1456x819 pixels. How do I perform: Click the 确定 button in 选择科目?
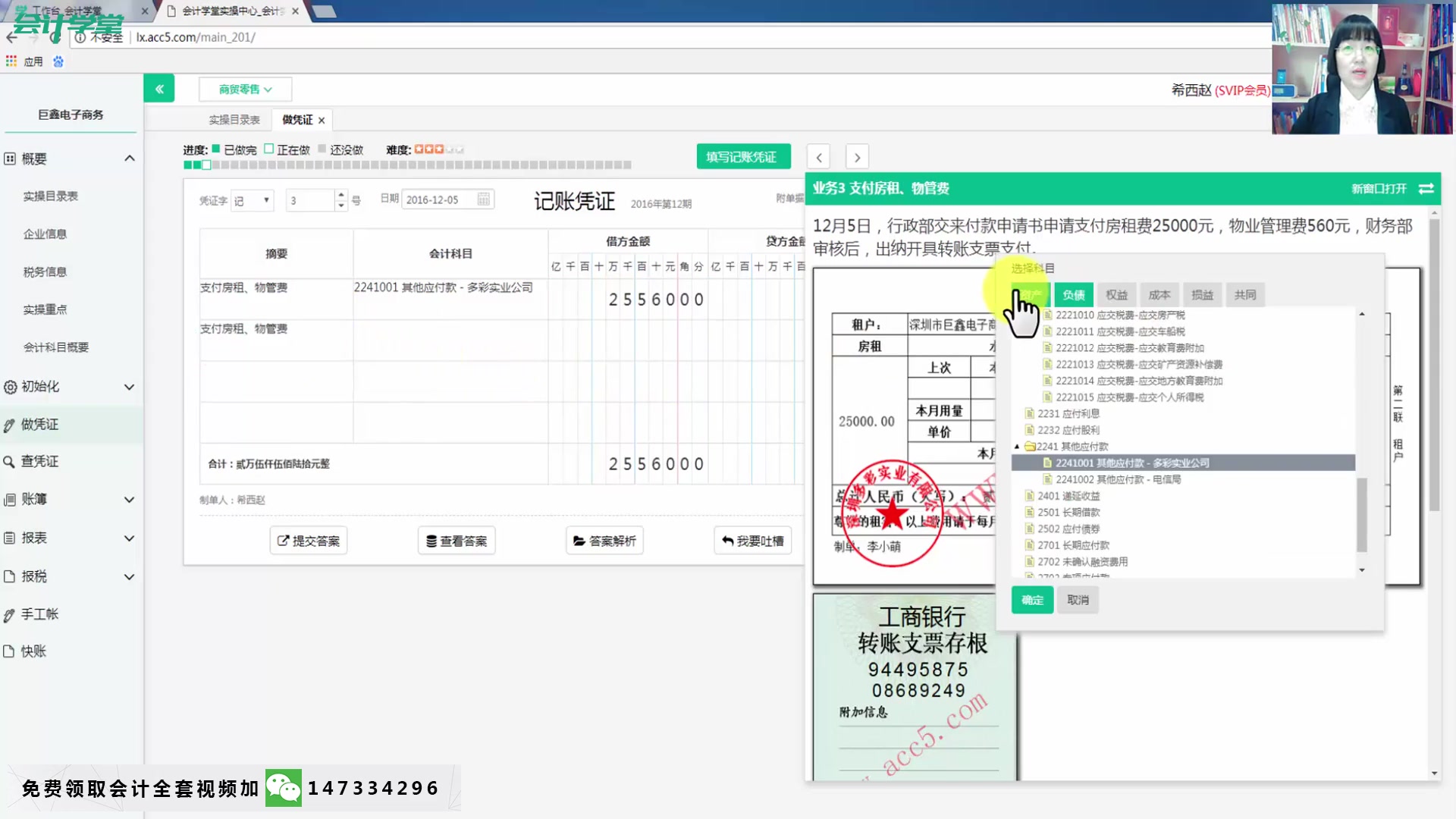point(1031,599)
